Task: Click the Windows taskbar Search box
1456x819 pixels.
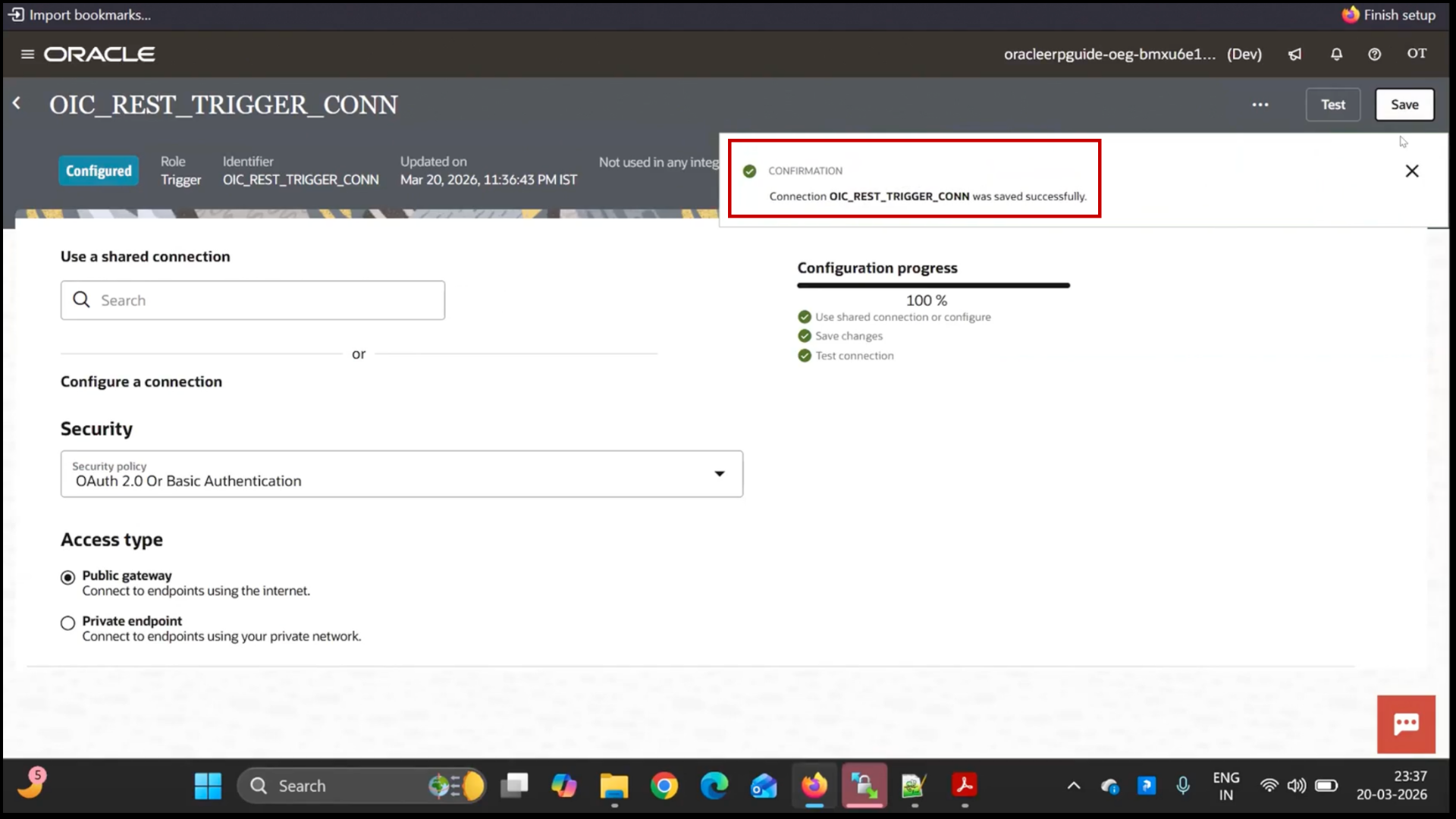Action: pyautogui.click(x=361, y=786)
